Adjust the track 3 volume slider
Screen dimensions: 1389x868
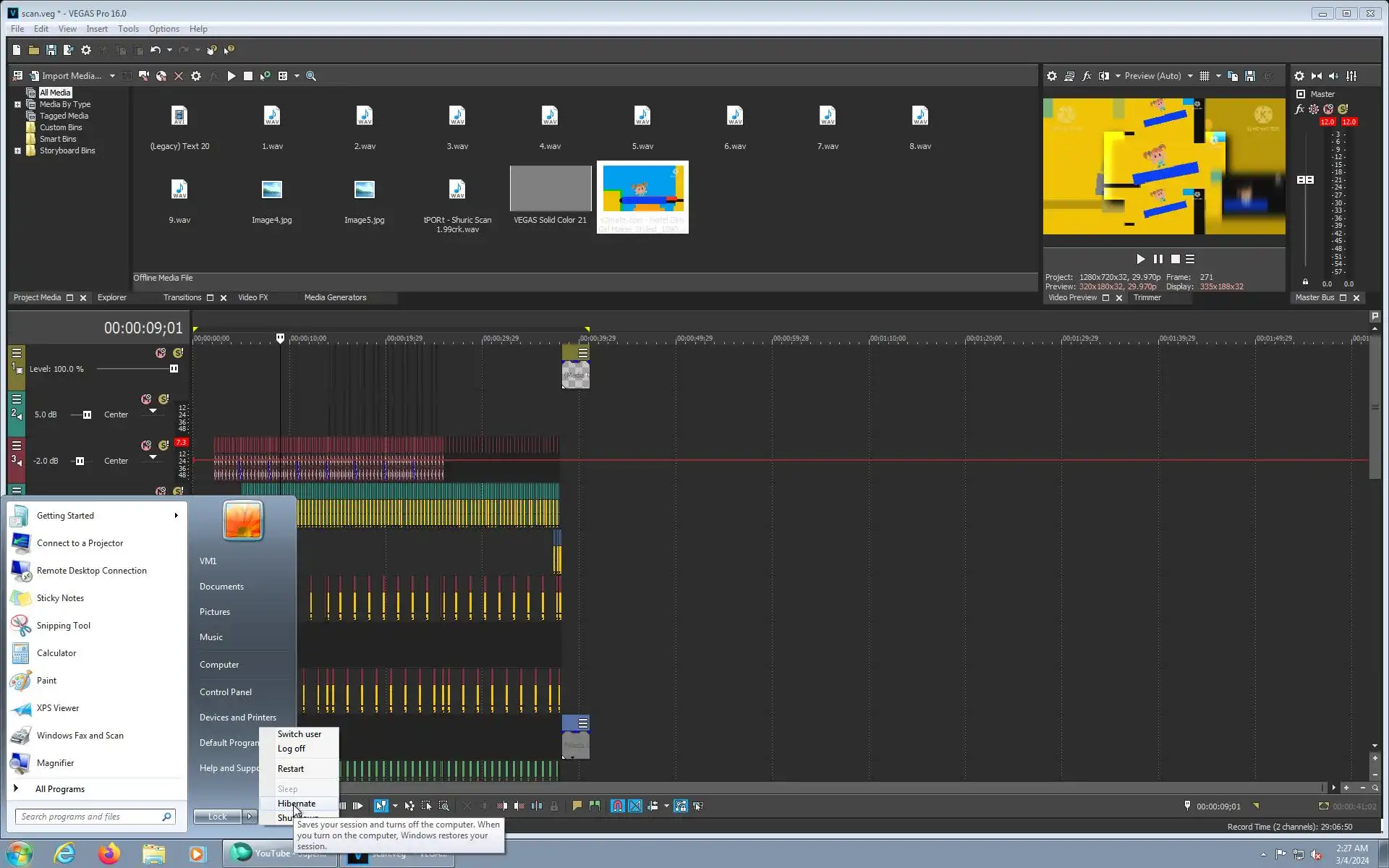coord(80,461)
